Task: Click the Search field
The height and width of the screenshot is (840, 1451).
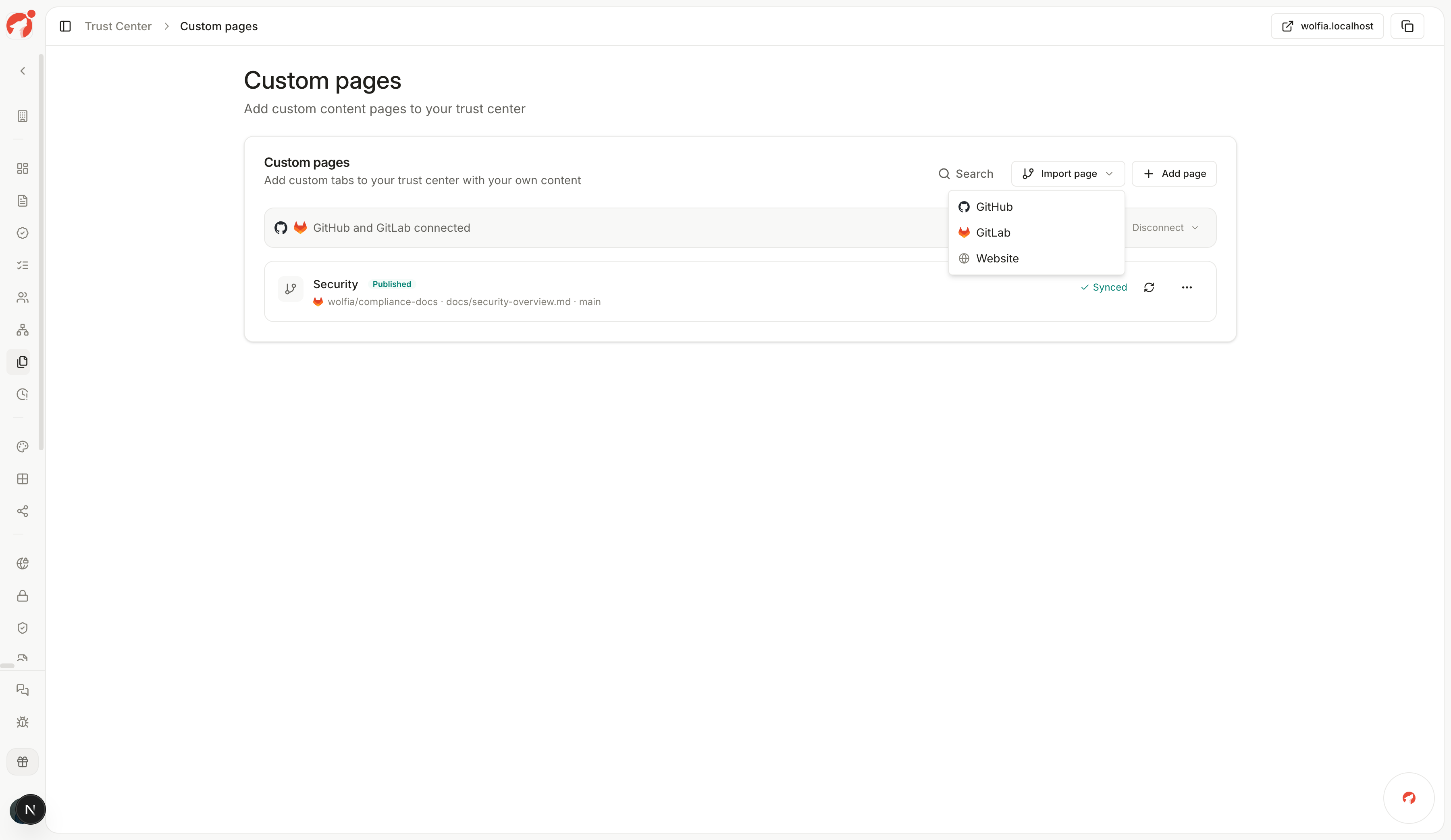Action: point(966,174)
